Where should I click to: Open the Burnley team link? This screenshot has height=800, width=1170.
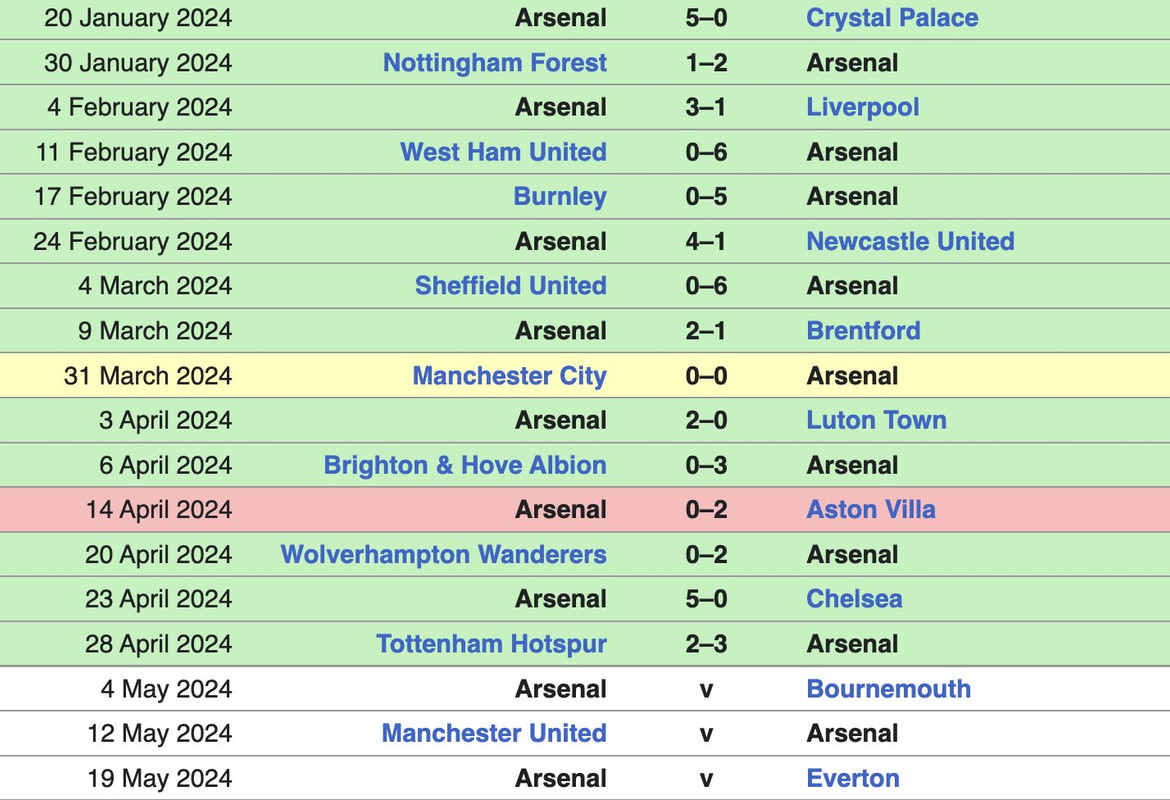point(560,197)
